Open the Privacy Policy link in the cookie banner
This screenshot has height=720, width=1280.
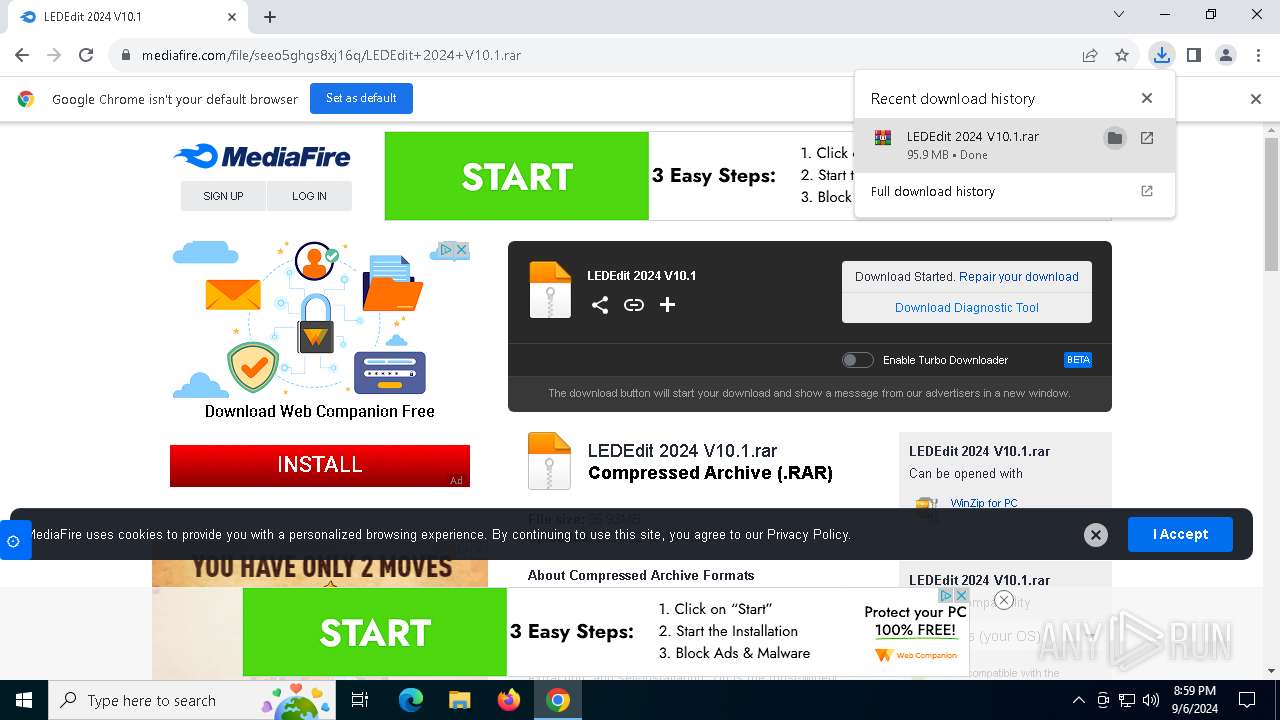(x=808, y=534)
